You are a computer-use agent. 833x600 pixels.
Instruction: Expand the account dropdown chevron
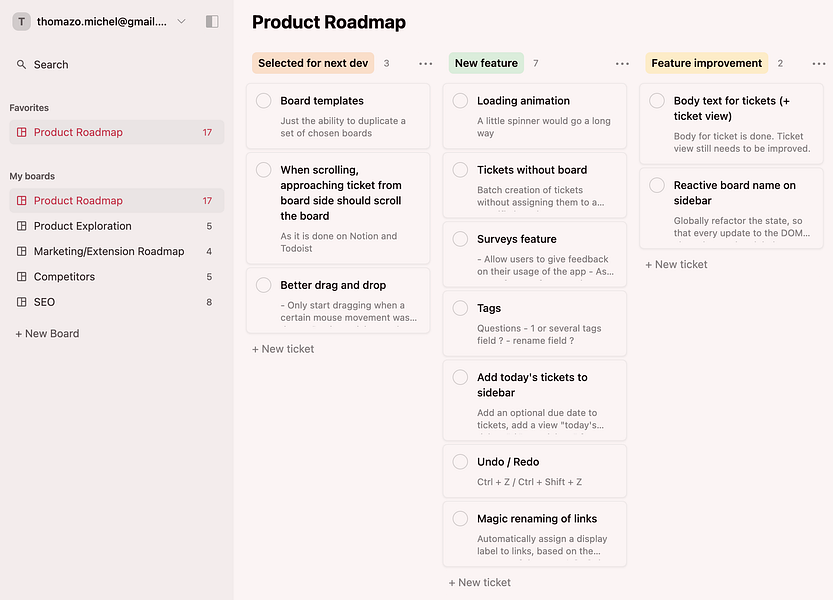(x=181, y=21)
